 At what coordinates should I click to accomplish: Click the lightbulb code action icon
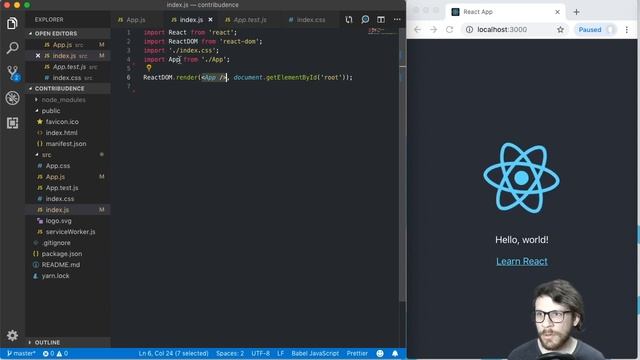[149, 68]
